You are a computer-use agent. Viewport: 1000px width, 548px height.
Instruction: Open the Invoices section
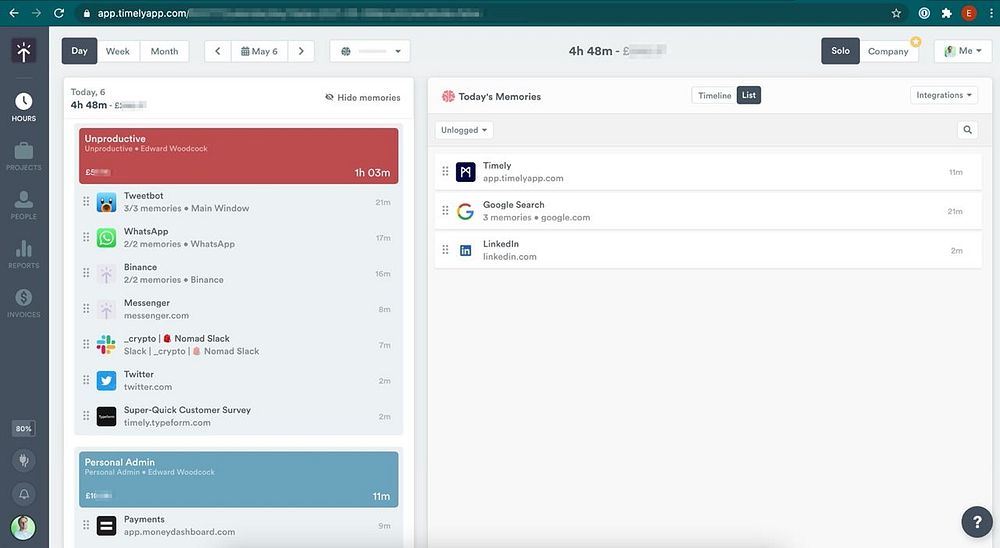pos(24,303)
